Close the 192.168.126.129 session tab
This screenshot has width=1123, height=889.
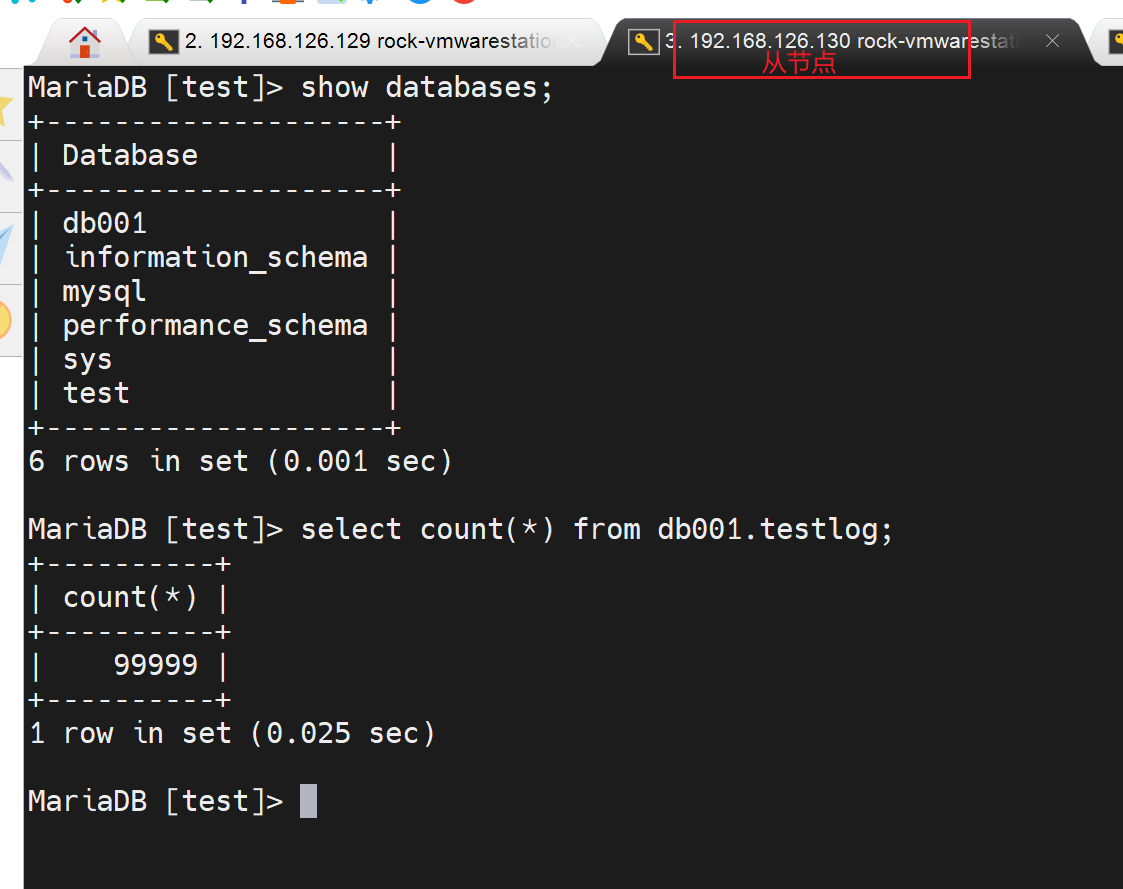572,41
